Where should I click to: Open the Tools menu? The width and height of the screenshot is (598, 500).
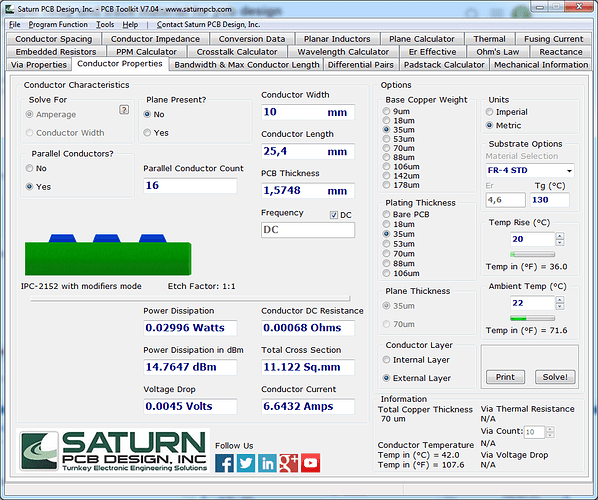(x=105, y=24)
